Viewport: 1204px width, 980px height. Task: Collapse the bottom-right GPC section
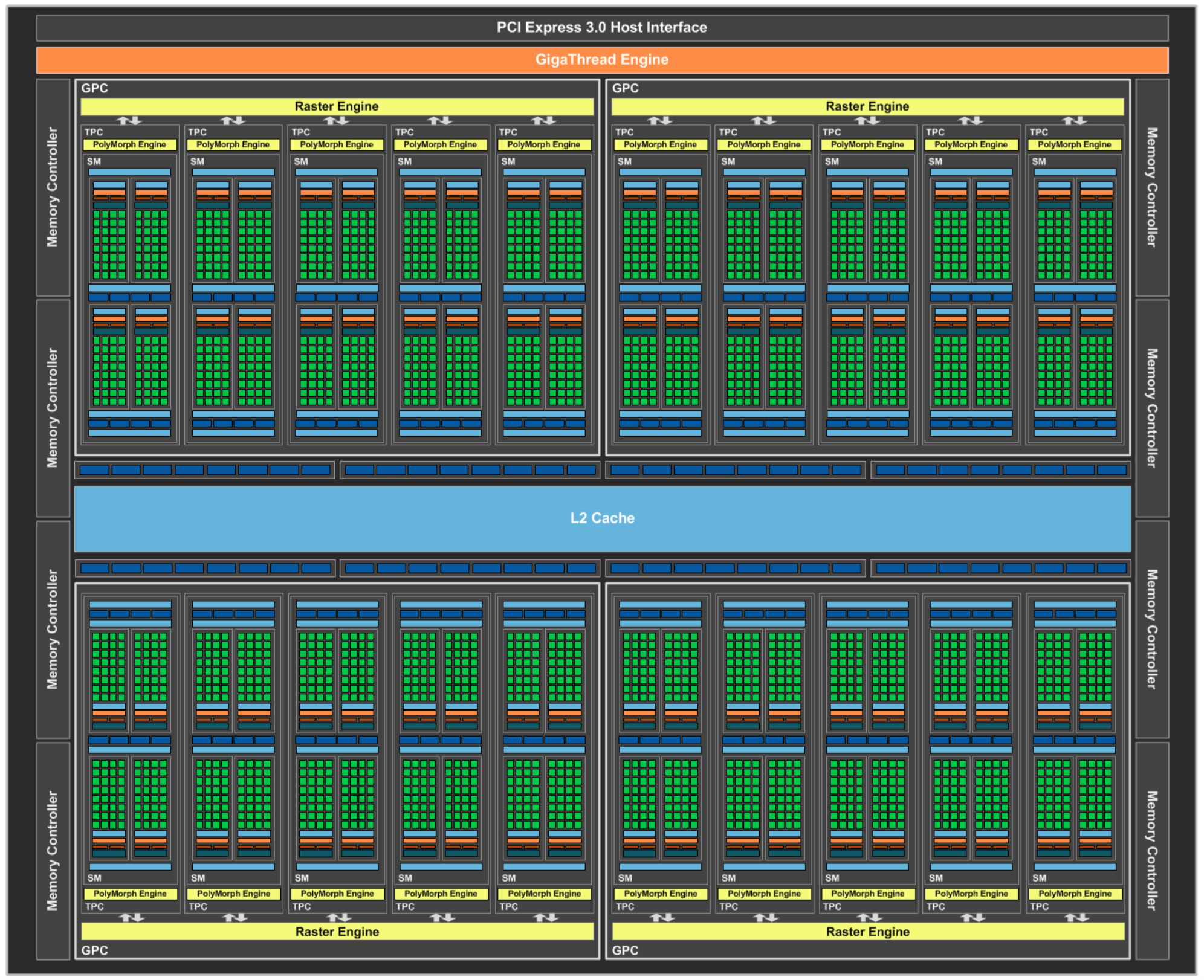[x=625, y=950]
